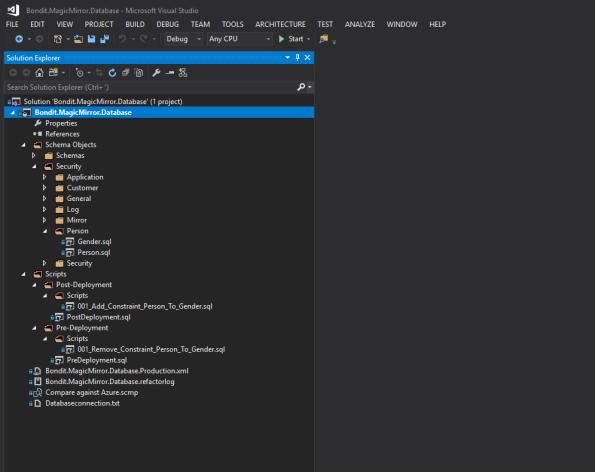The image size is (595, 472).
Task: Collapse the Pre-Deployment folder
Action: point(34,328)
